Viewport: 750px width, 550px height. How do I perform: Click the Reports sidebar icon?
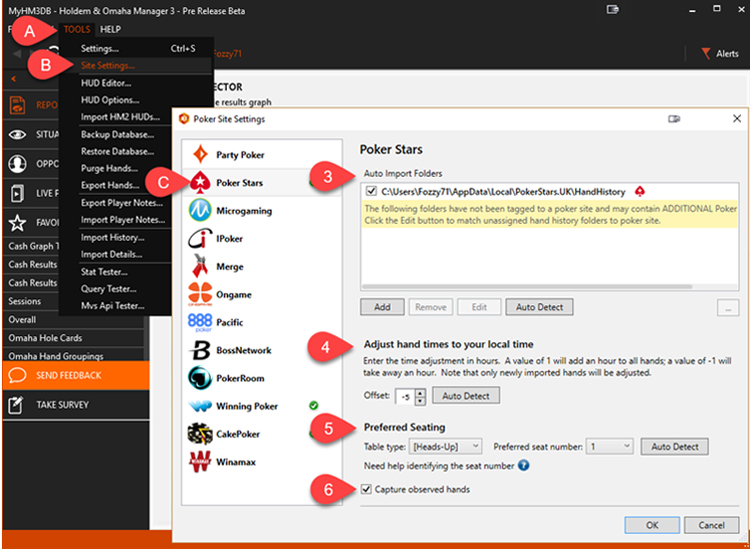click(x=18, y=105)
